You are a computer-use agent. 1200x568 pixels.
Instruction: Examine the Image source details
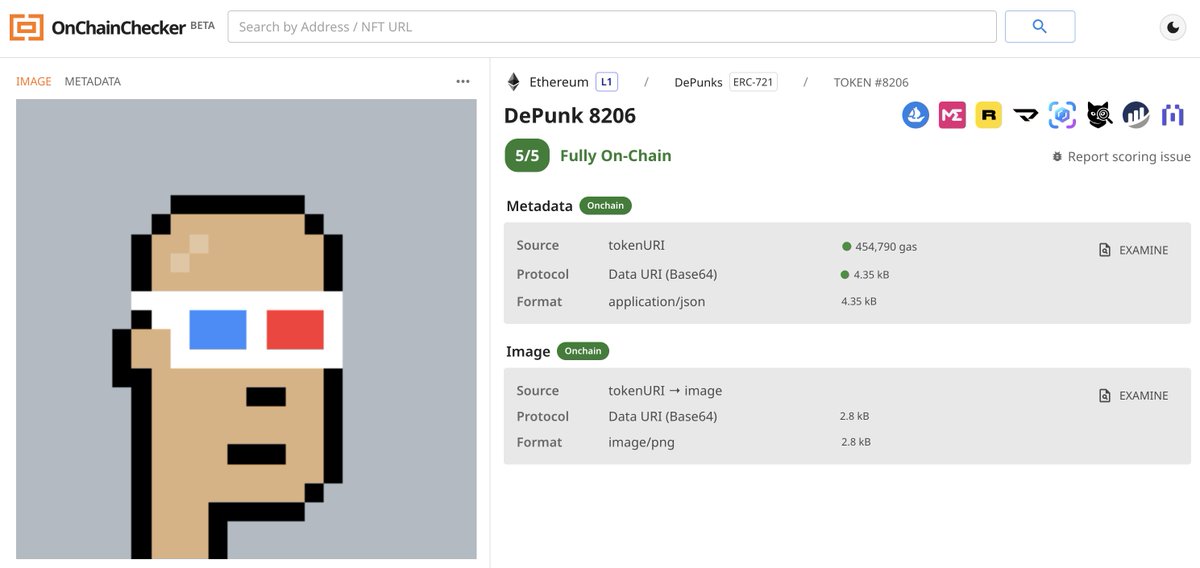click(x=1133, y=396)
